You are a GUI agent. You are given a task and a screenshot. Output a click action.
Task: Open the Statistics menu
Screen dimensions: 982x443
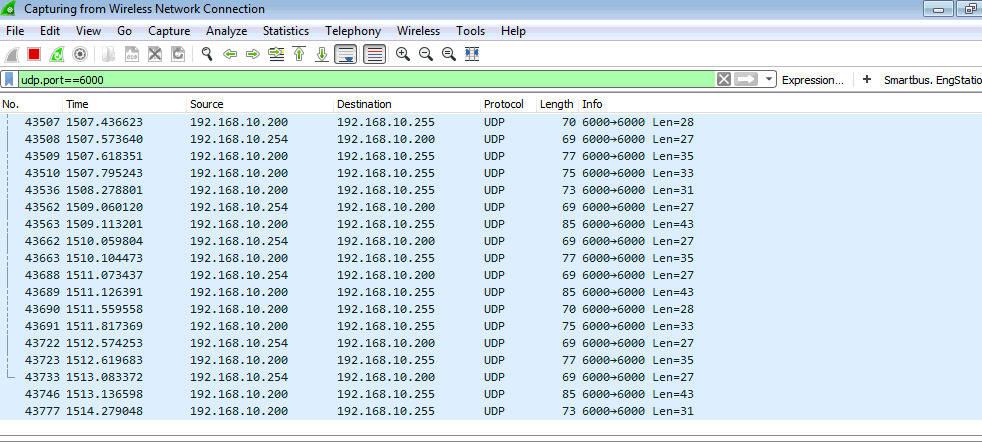[x=286, y=31]
